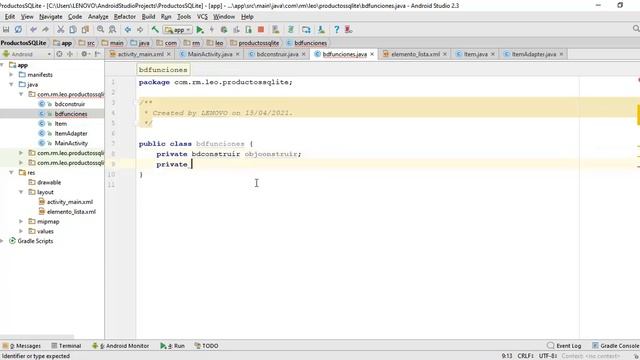Click the Find magnifier icon
Screen dimensions: 640x360
click(100, 29)
